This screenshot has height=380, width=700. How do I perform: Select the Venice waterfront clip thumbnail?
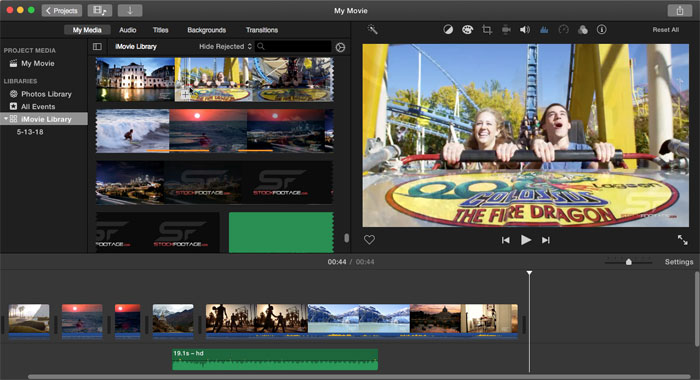[x=135, y=79]
